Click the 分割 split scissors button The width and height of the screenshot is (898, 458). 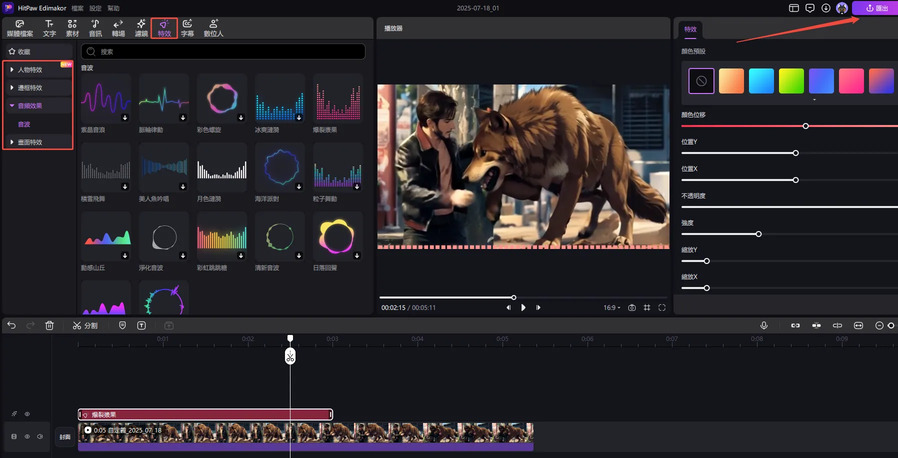pos(85,325)
